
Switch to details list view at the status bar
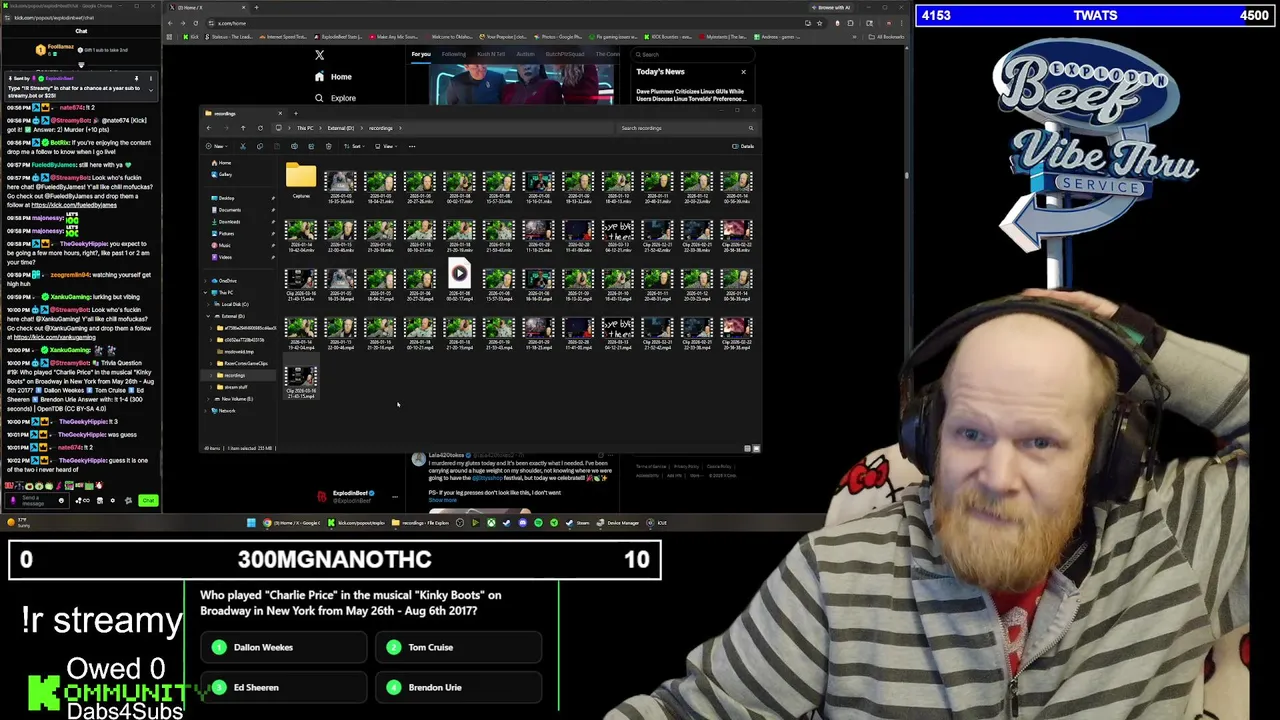[x=747, y=448]
